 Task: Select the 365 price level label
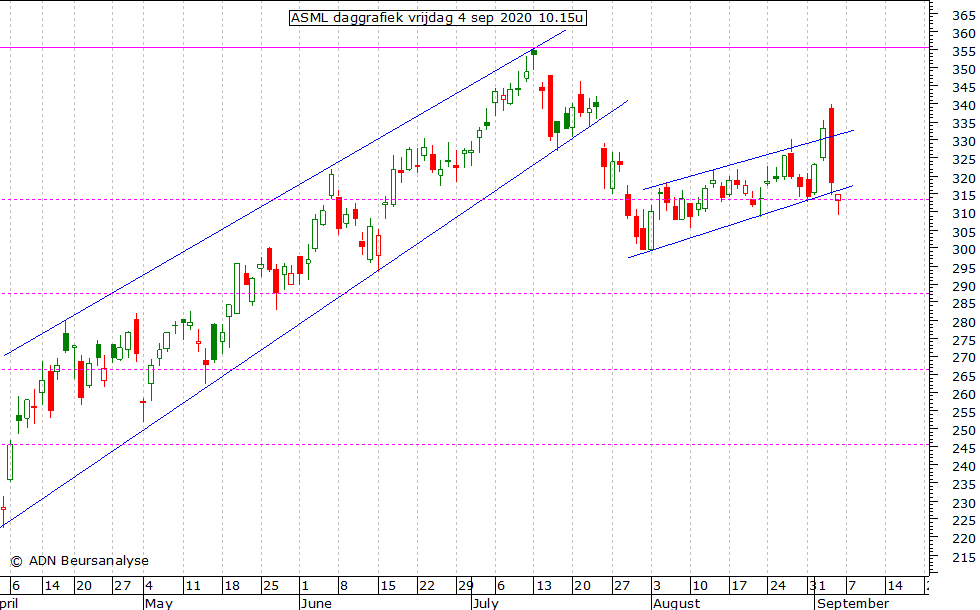963,15
